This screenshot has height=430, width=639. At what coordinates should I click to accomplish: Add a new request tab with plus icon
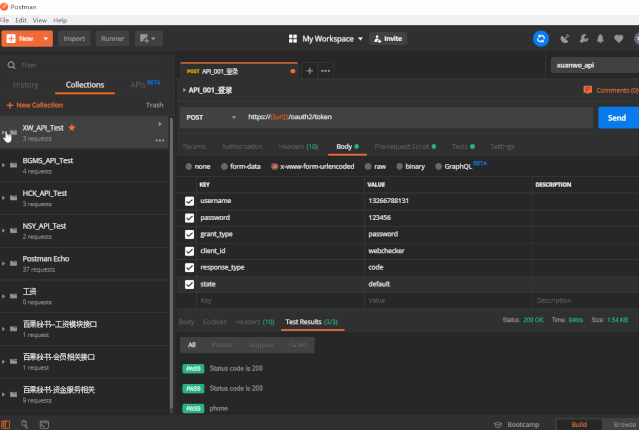309,71
